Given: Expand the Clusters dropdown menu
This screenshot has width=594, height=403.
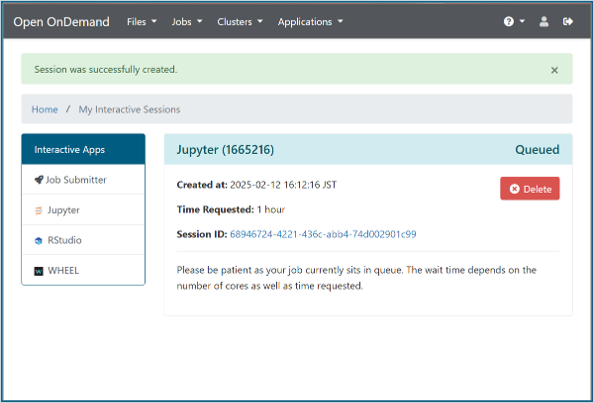Looking at the screenshot, I should coord(240,22).
